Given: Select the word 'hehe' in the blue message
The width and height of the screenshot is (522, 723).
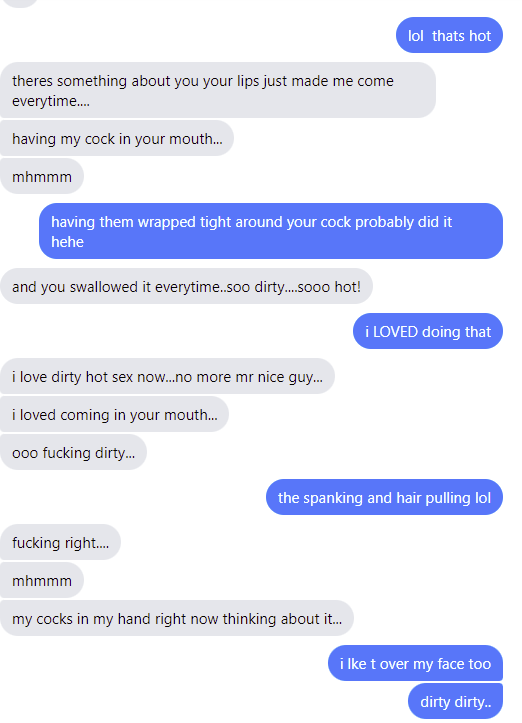Looking at the screenshot, I should [67, 242].
